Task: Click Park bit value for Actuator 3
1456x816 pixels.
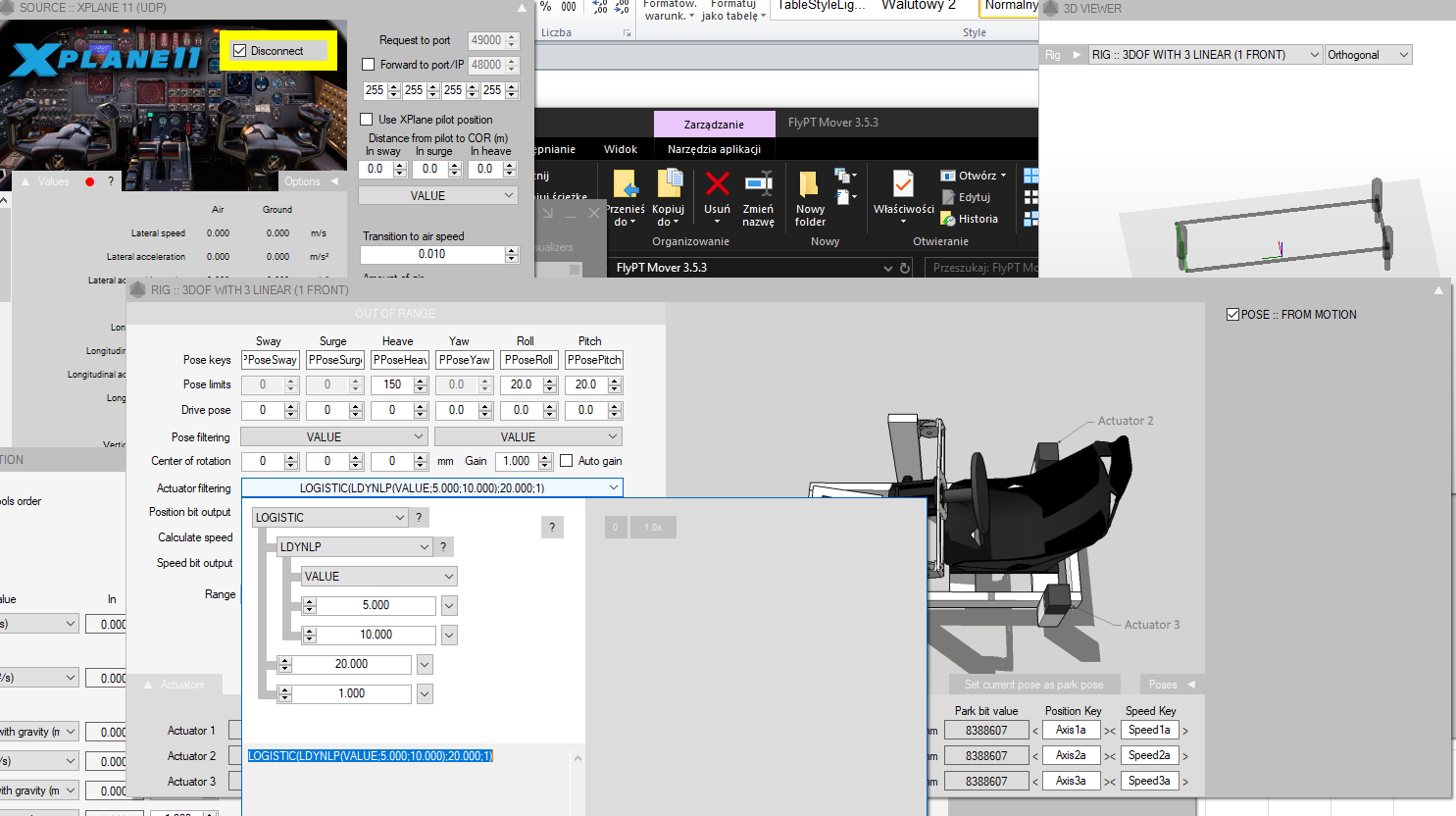Action: pyautogui.click(x=986, y=781)
